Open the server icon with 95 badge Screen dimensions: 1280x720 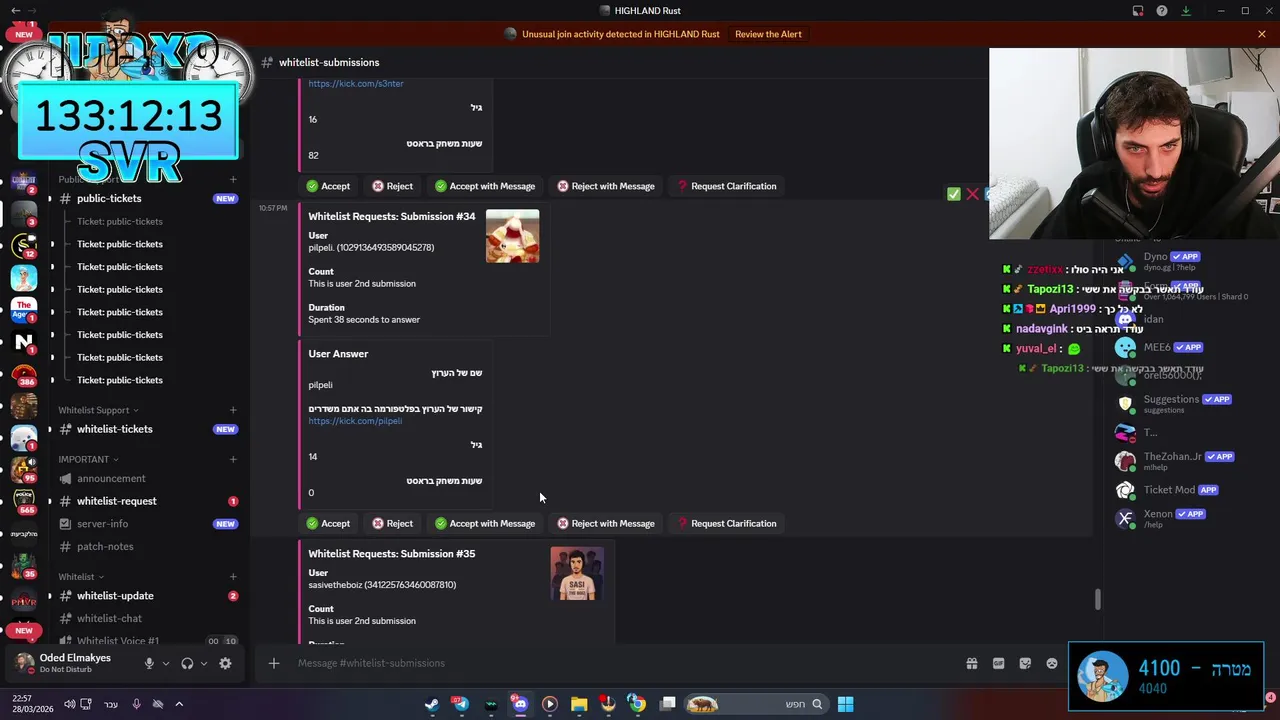coord(24,470)
